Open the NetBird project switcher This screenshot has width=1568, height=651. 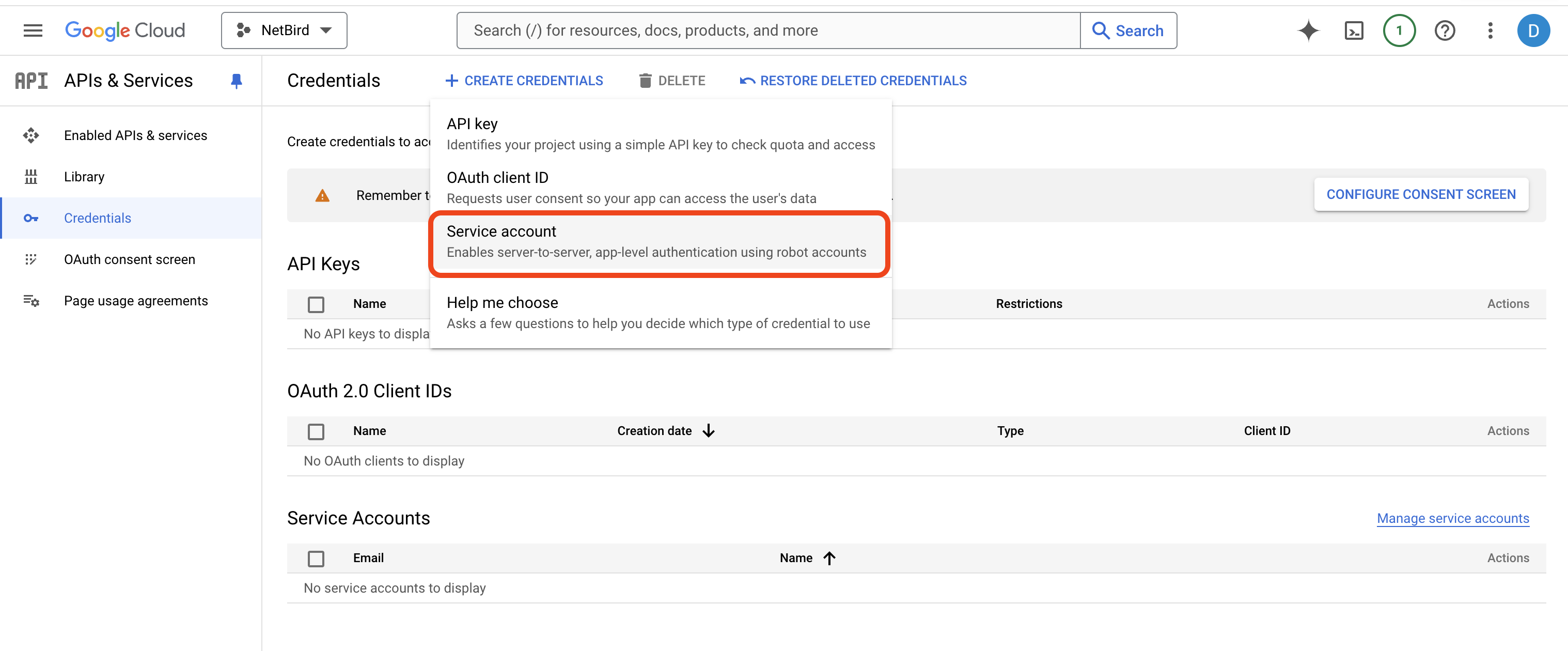tap(284, 30)
